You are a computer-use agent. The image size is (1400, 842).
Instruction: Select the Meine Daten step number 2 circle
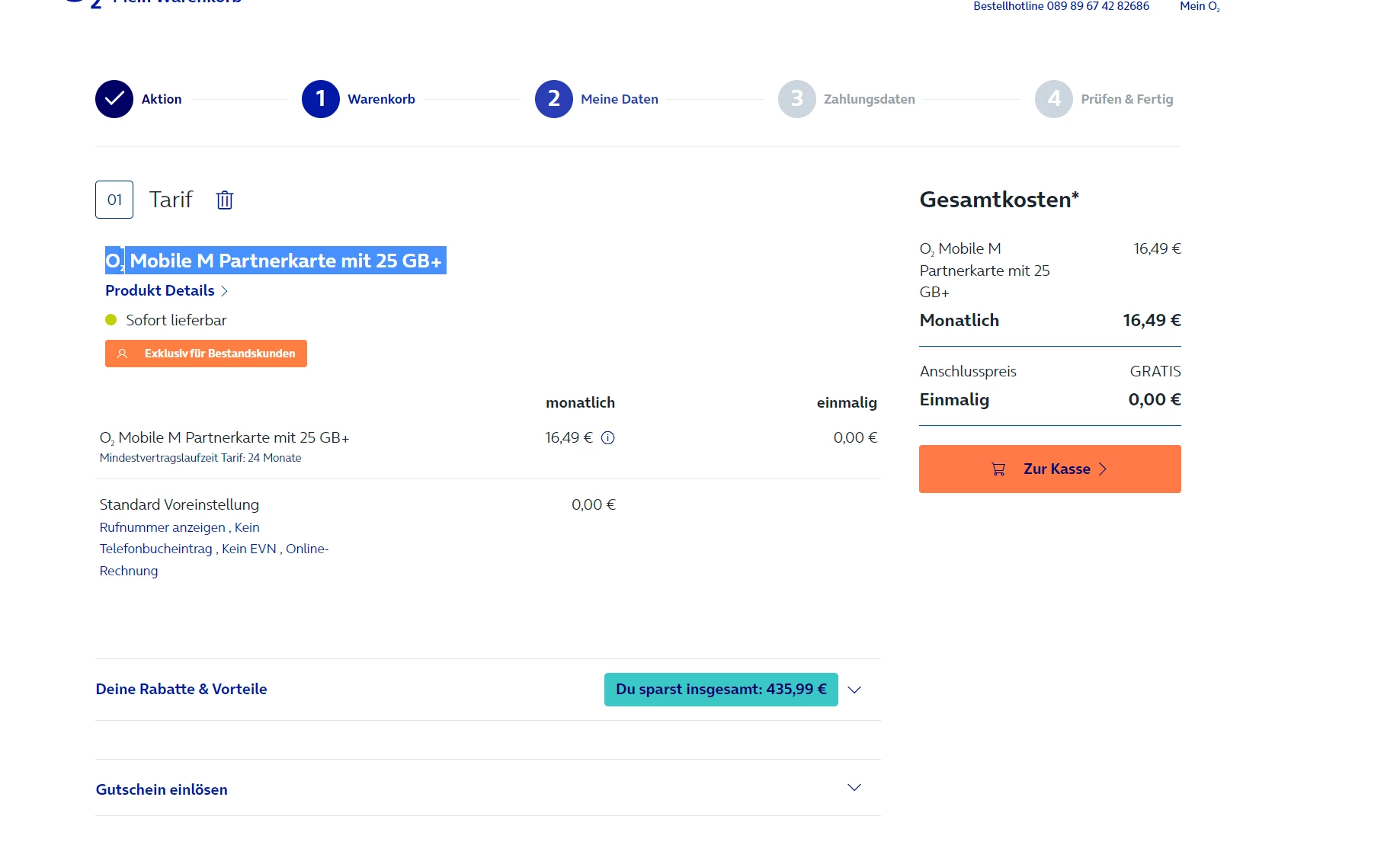pos(554,99)
